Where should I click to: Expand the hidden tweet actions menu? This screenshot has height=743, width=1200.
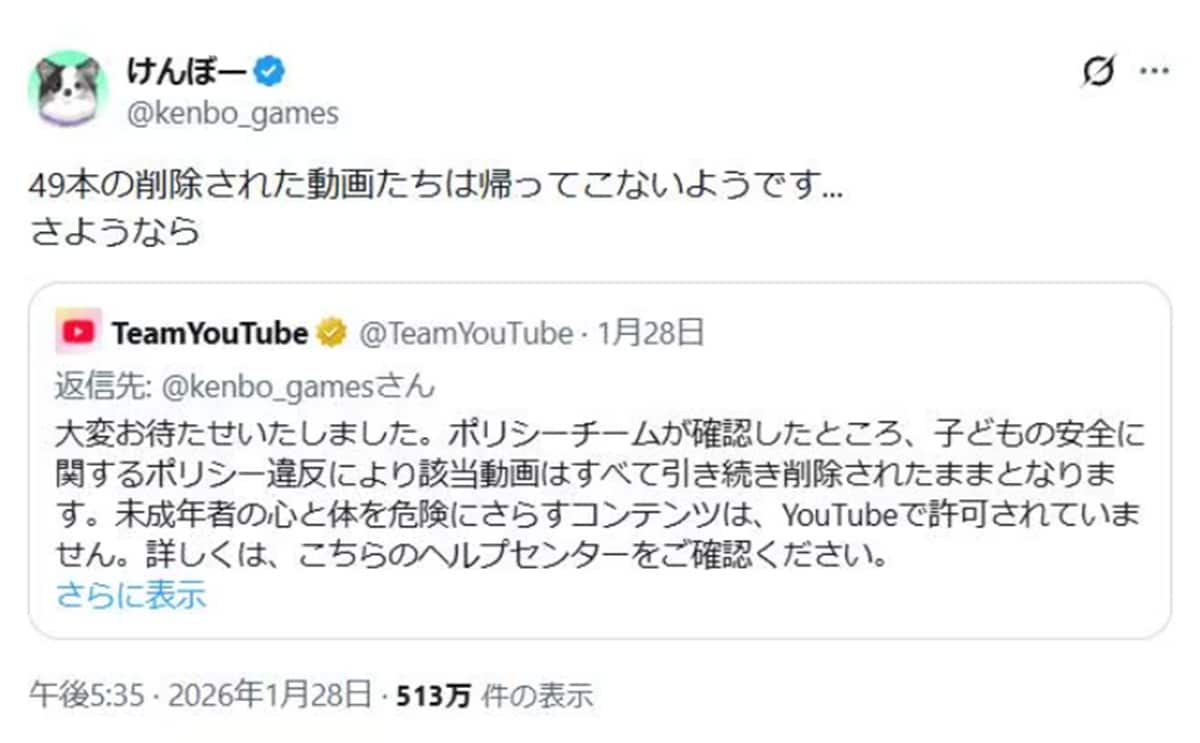pos(1156,69)
